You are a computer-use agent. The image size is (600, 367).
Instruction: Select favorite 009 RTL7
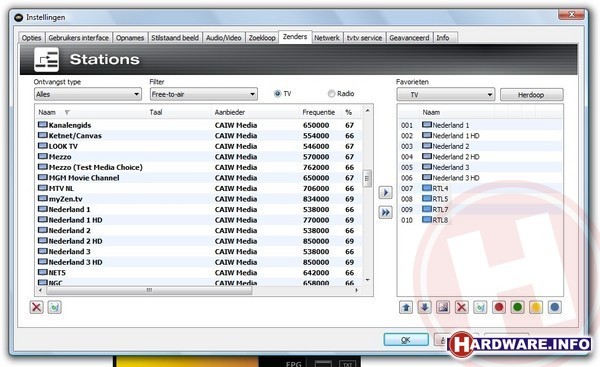pos(480,209)
